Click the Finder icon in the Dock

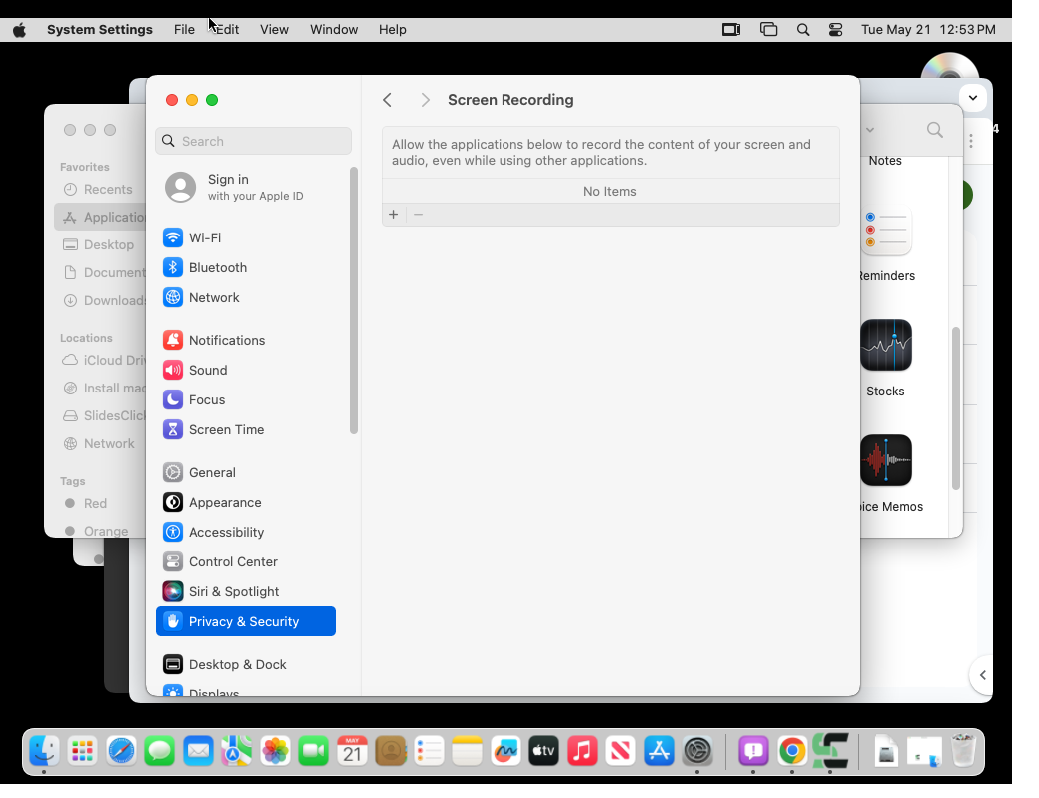pyautogui.click(x=44, y=751)
